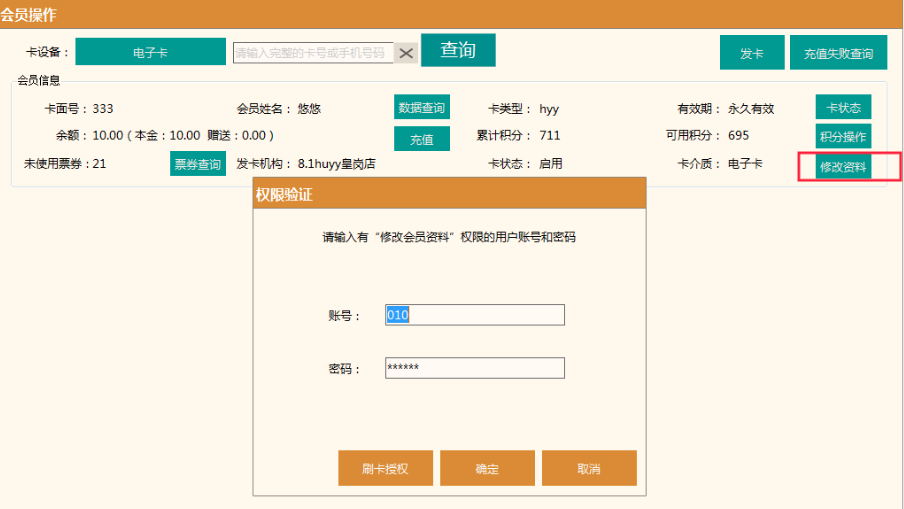
Task: Confirm with the 确定 button
Action: [x=487, y=468]
